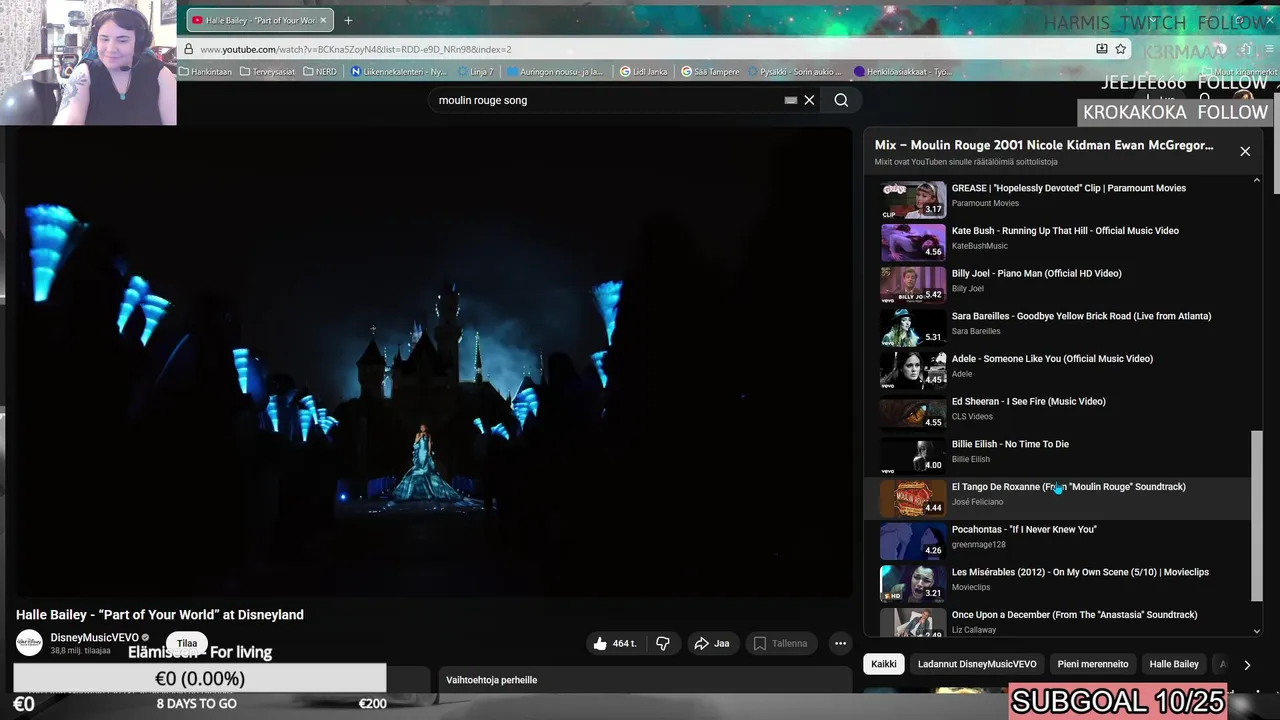The image size is (1280, 720).
Task: Click greenmage128 channel name
Action: (x=978, y=545)
